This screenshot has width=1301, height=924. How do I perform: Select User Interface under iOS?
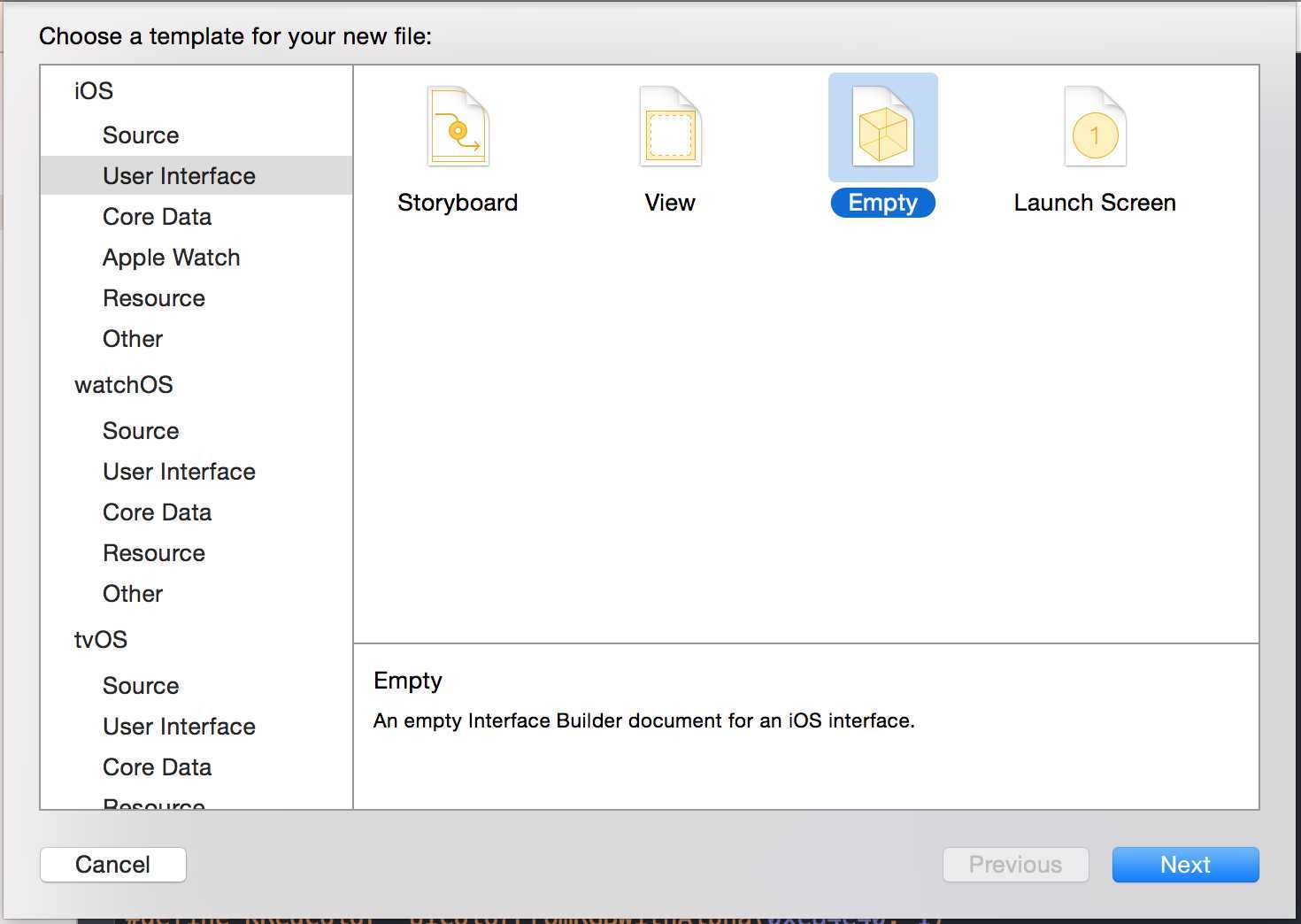(x=196, y=176)
